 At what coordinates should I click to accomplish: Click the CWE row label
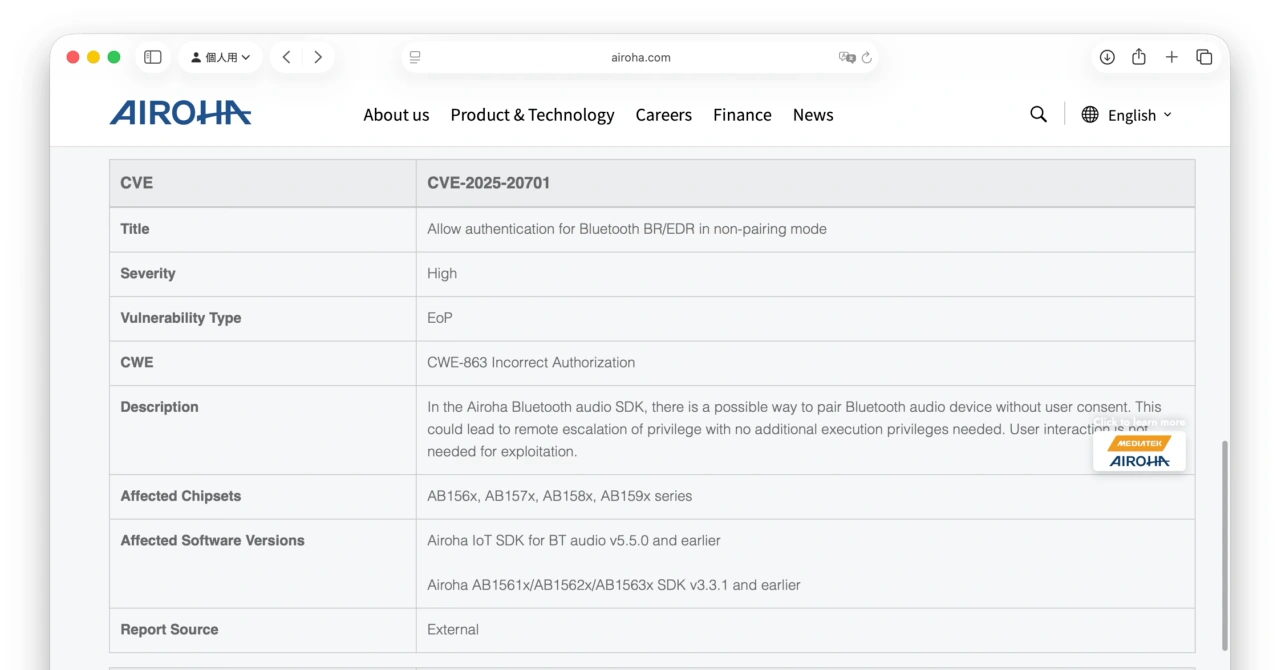pos(137,362)
